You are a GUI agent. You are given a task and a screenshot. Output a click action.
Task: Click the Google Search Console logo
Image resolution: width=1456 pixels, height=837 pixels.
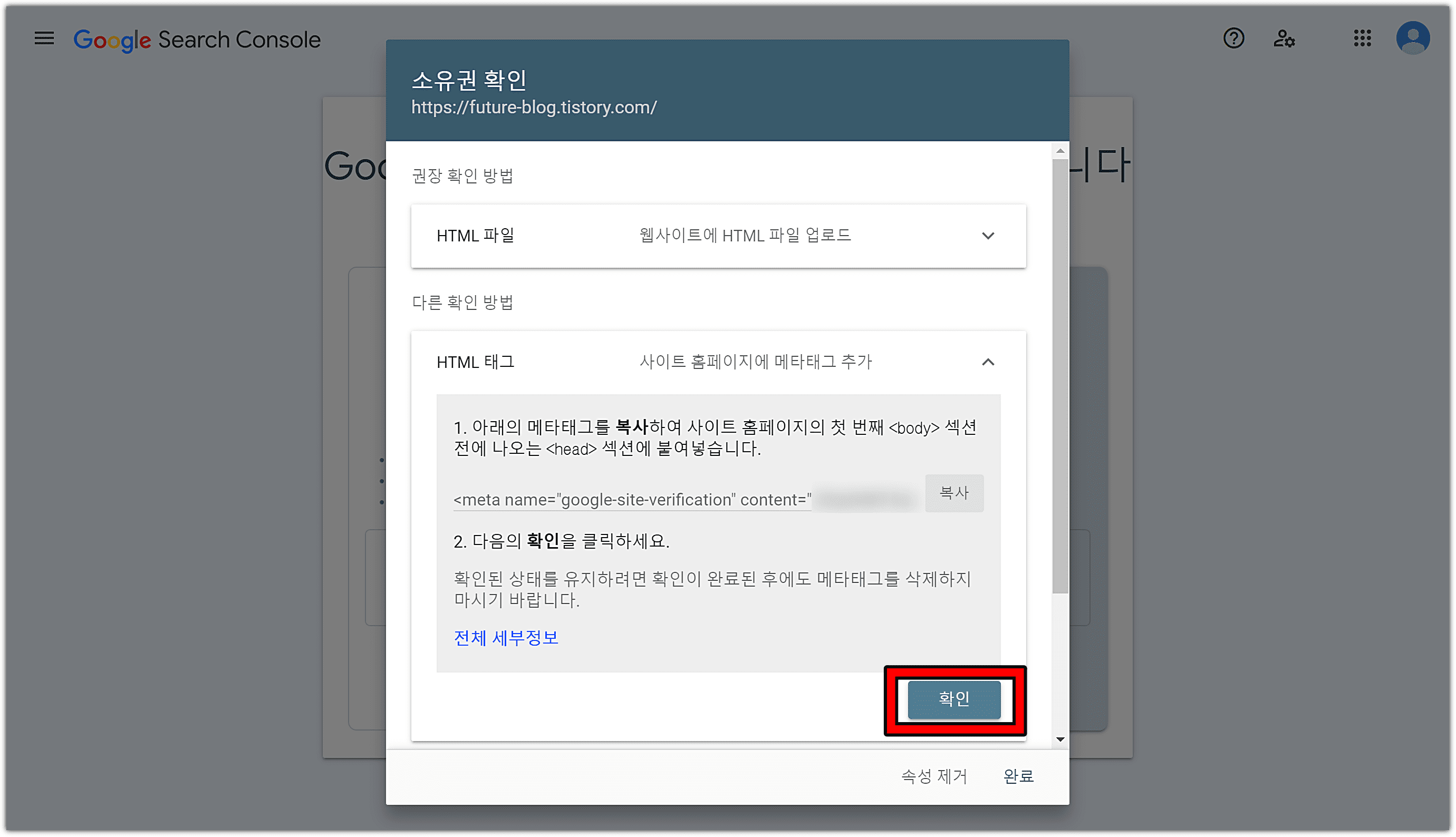(x=197, y=40)
